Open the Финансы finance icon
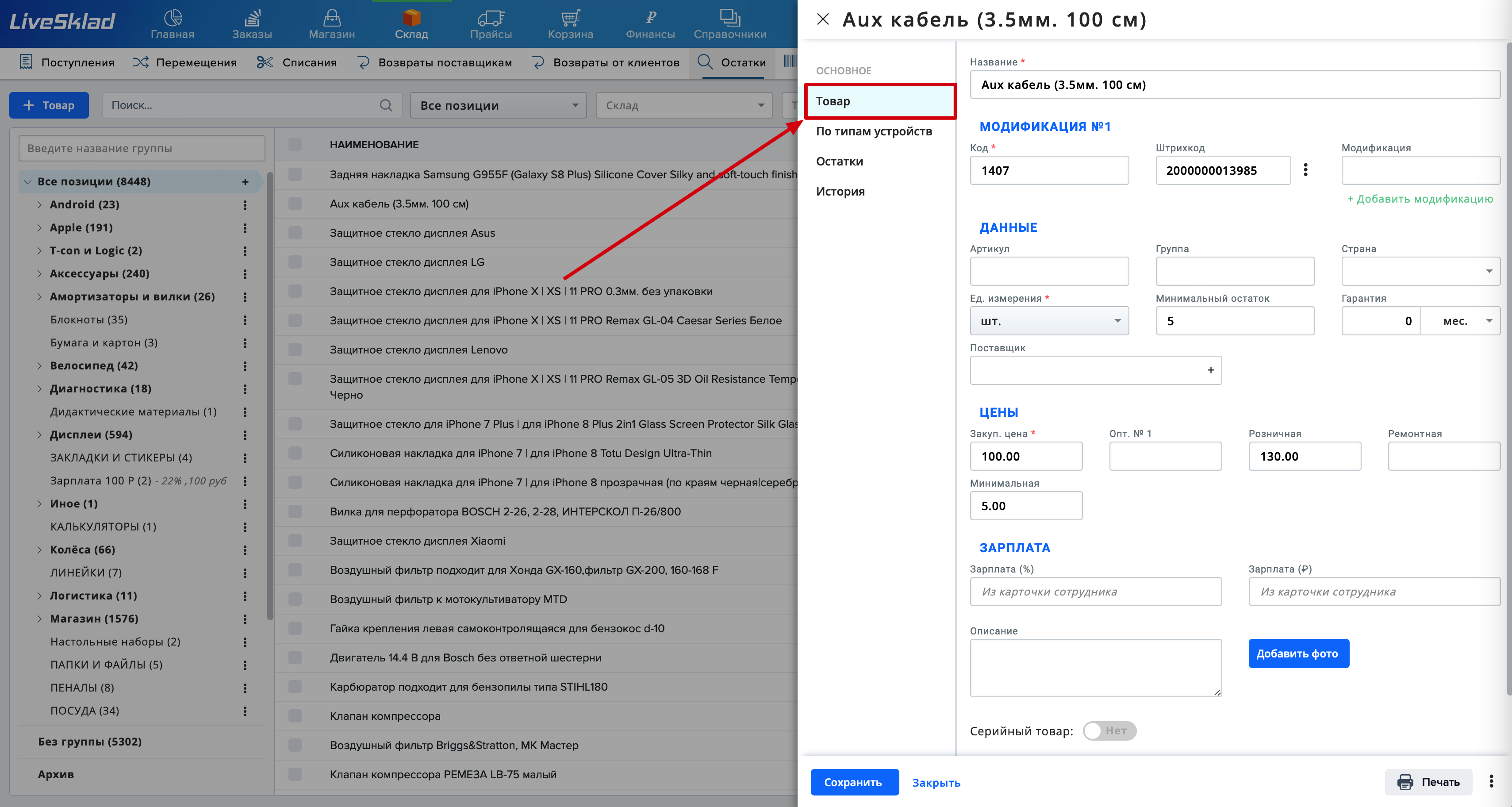Viewport: 1512px width, 807px height. [x=650, y=24]
